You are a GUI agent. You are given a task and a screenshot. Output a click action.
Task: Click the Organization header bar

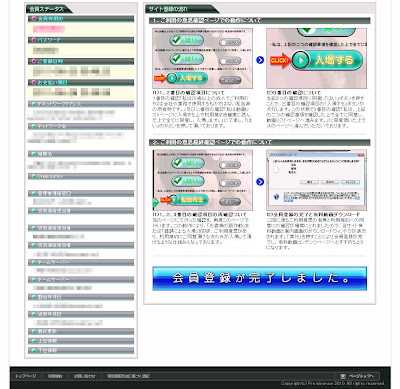[81, 176]
